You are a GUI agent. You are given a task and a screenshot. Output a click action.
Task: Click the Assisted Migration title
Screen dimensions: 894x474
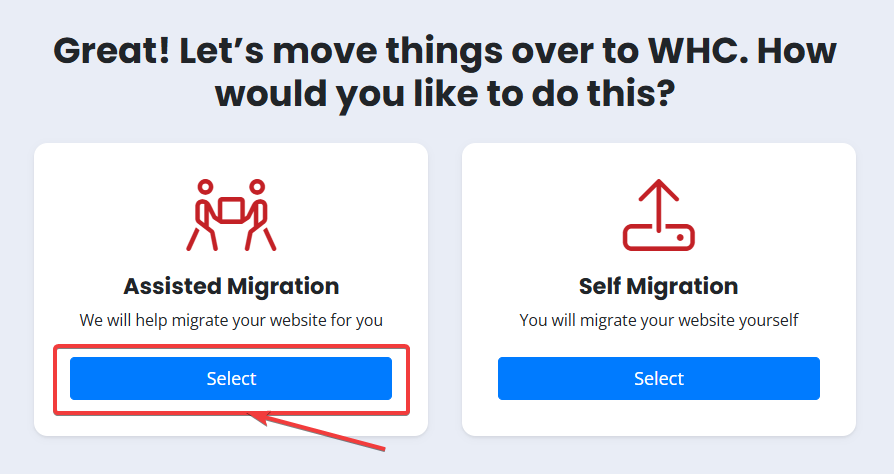[x=231, y=286]
